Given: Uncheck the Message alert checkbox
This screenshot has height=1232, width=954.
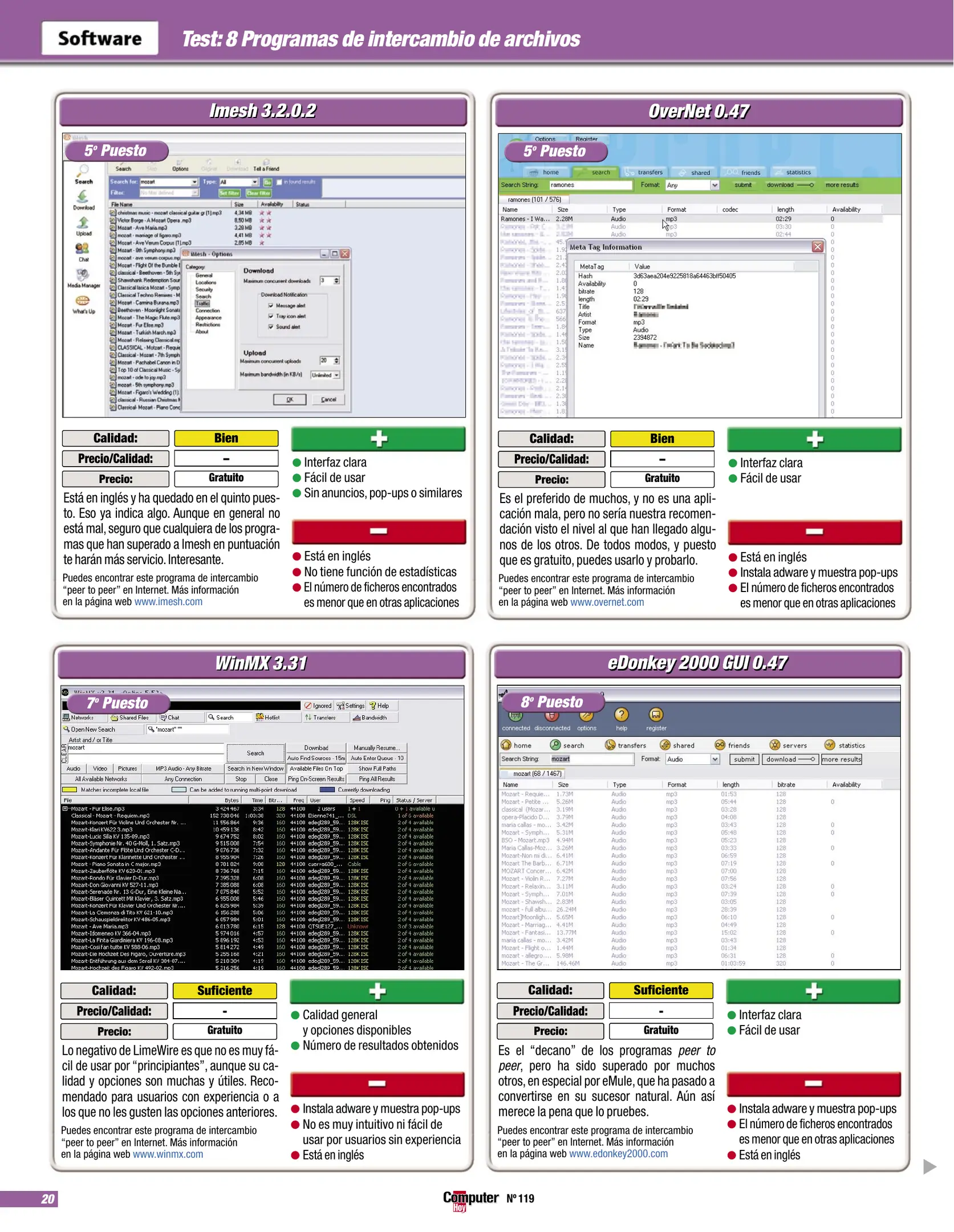Looking at the screenshot, I should [x=271, y=306].
